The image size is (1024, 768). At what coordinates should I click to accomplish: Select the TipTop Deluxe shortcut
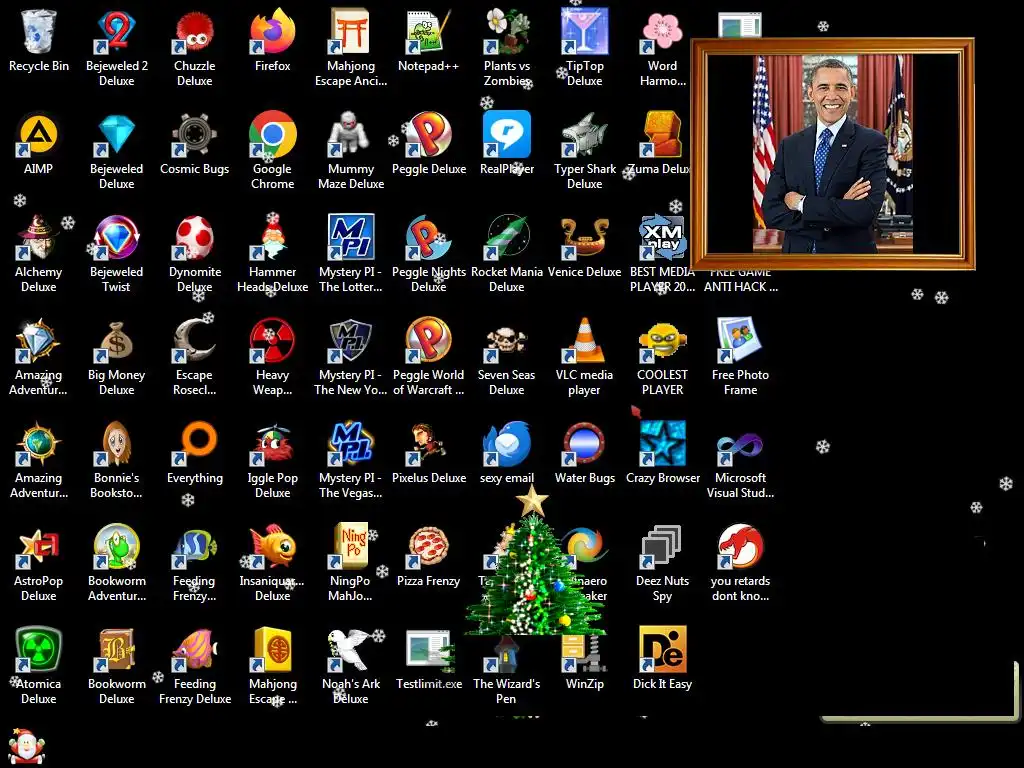tap(584, 31)
